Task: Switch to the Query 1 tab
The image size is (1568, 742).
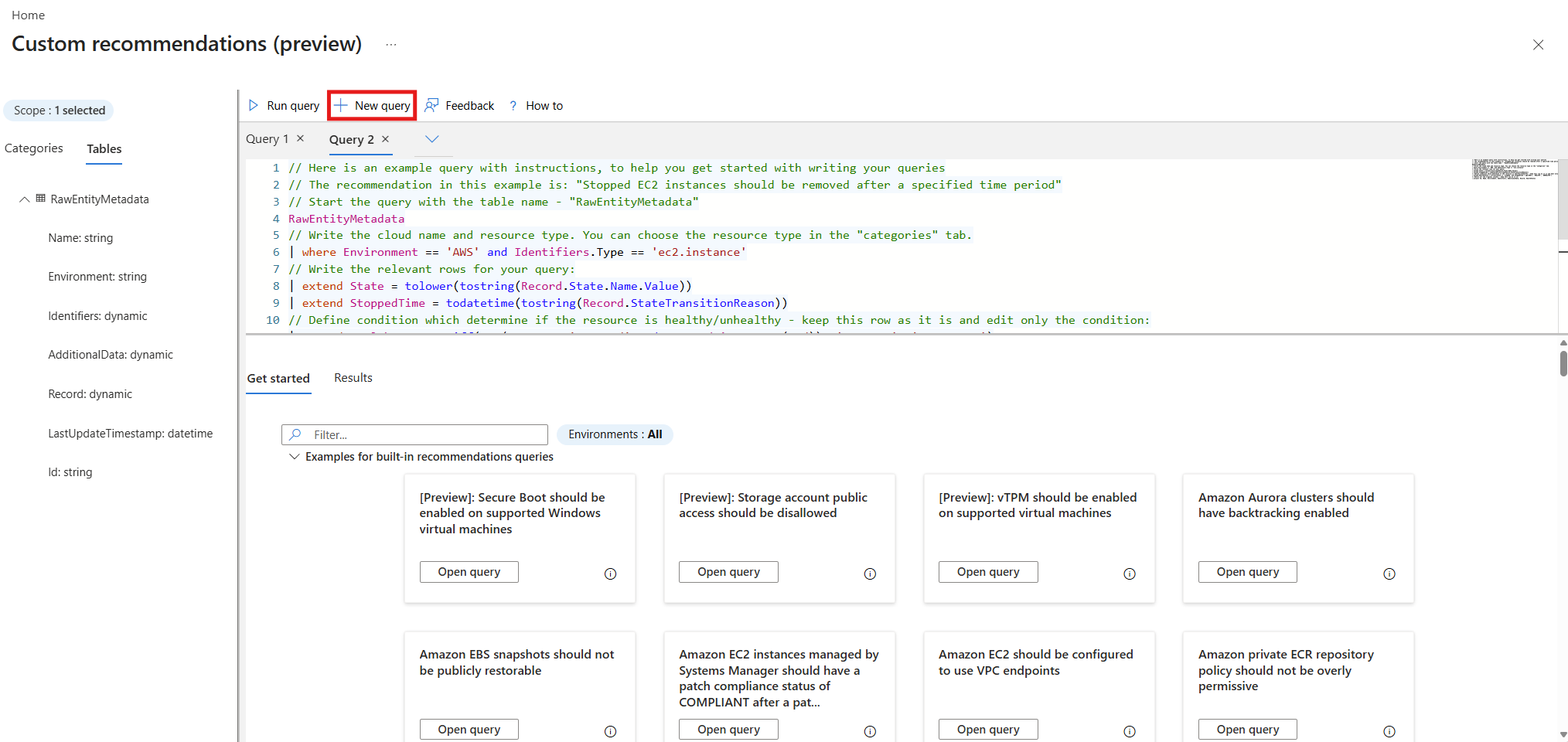Action: point(267,139)
